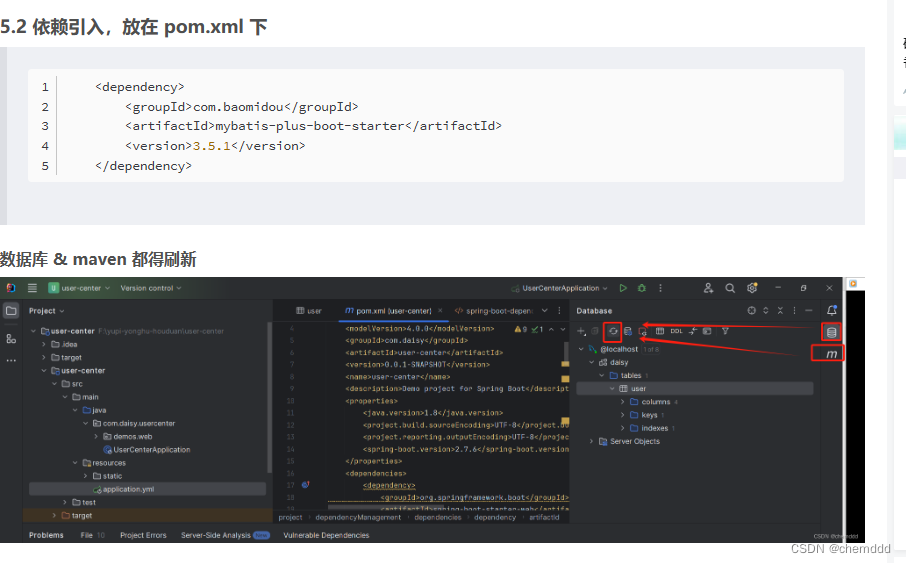Show hidden editor tabs dropdown chevron
Image resolution: width=906 pixels, height=563 pixels.
coord(544,310)
